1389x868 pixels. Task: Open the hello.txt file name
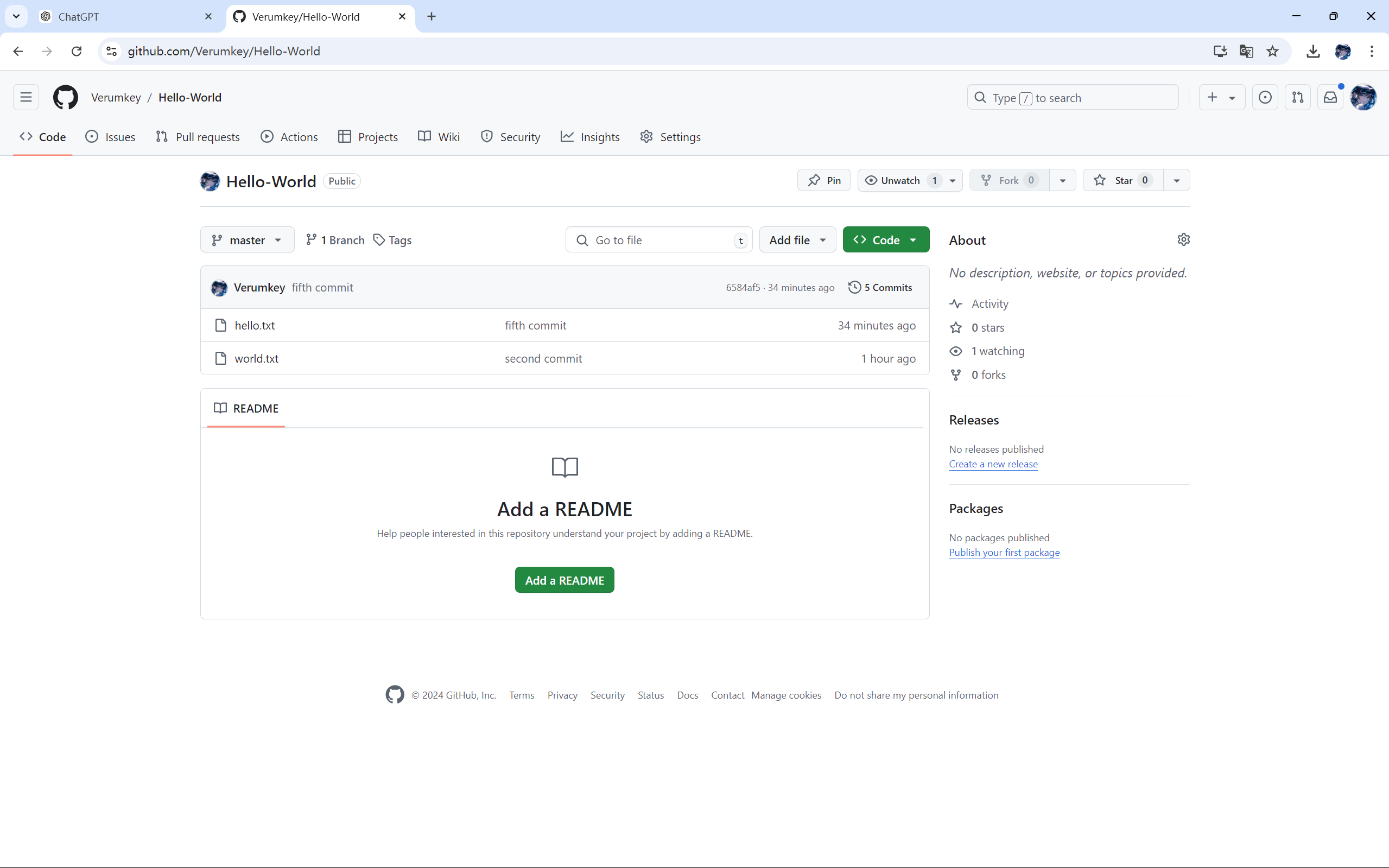click(x=255, y=326)
